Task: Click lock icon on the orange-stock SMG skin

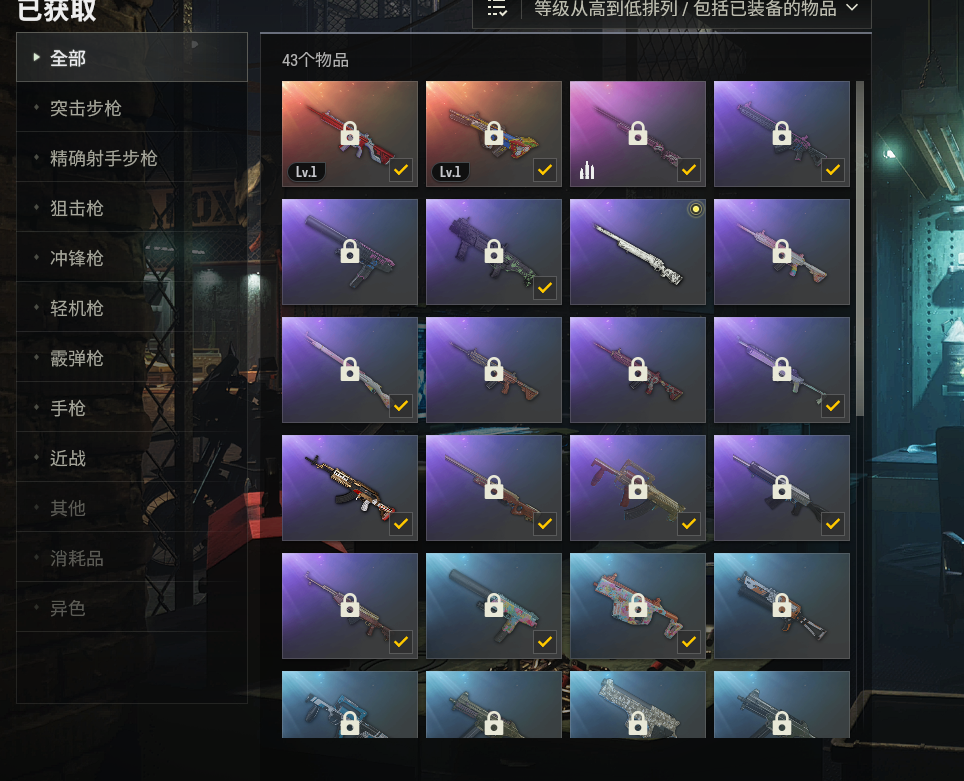Action: 781,605
